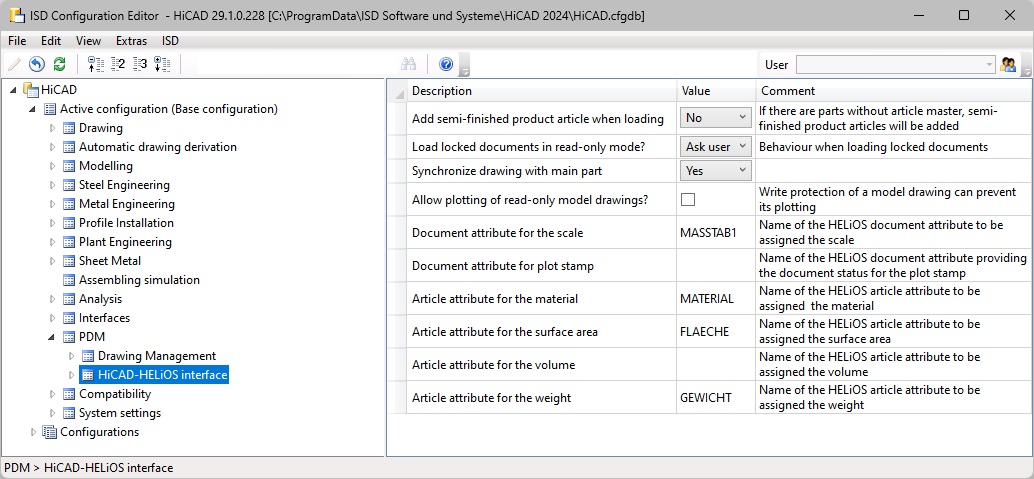Click the Comment column header
The width and height of the screenshot is (1034, 479).
[895, 91]
